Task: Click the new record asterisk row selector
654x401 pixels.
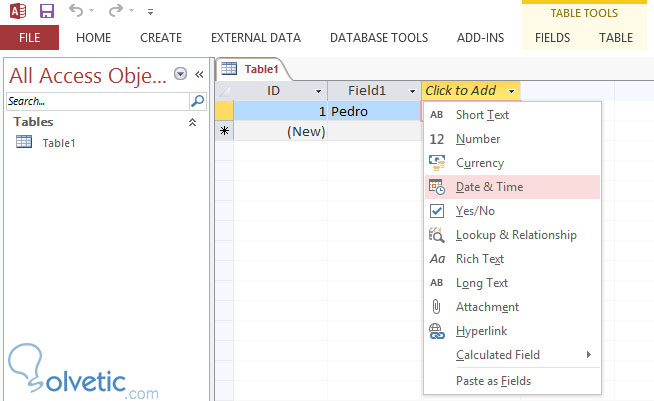Action: coord(224,131)
